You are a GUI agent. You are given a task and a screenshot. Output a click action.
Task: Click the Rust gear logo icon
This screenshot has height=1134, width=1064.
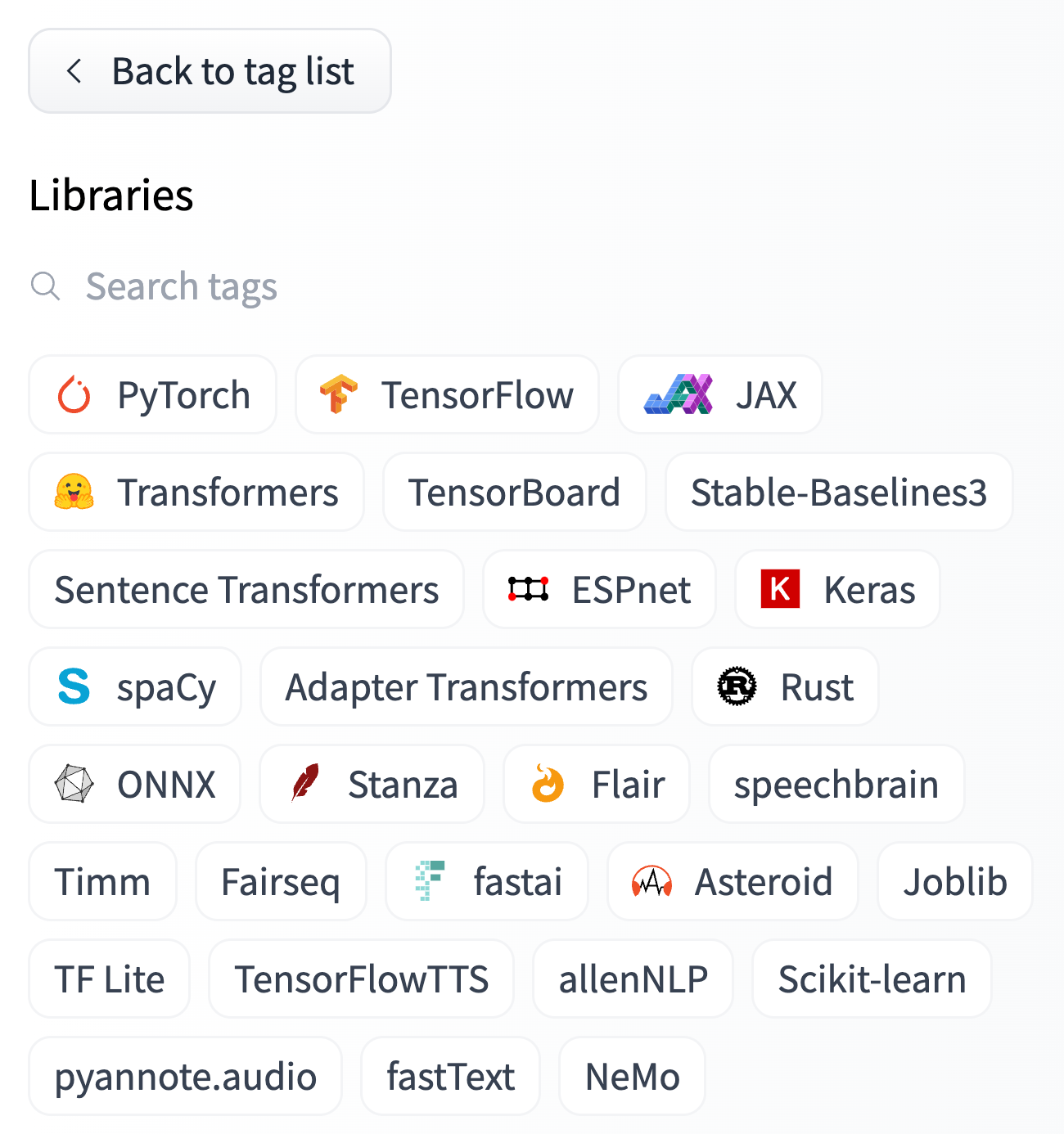pyautogui.click(x=737, y=686)
